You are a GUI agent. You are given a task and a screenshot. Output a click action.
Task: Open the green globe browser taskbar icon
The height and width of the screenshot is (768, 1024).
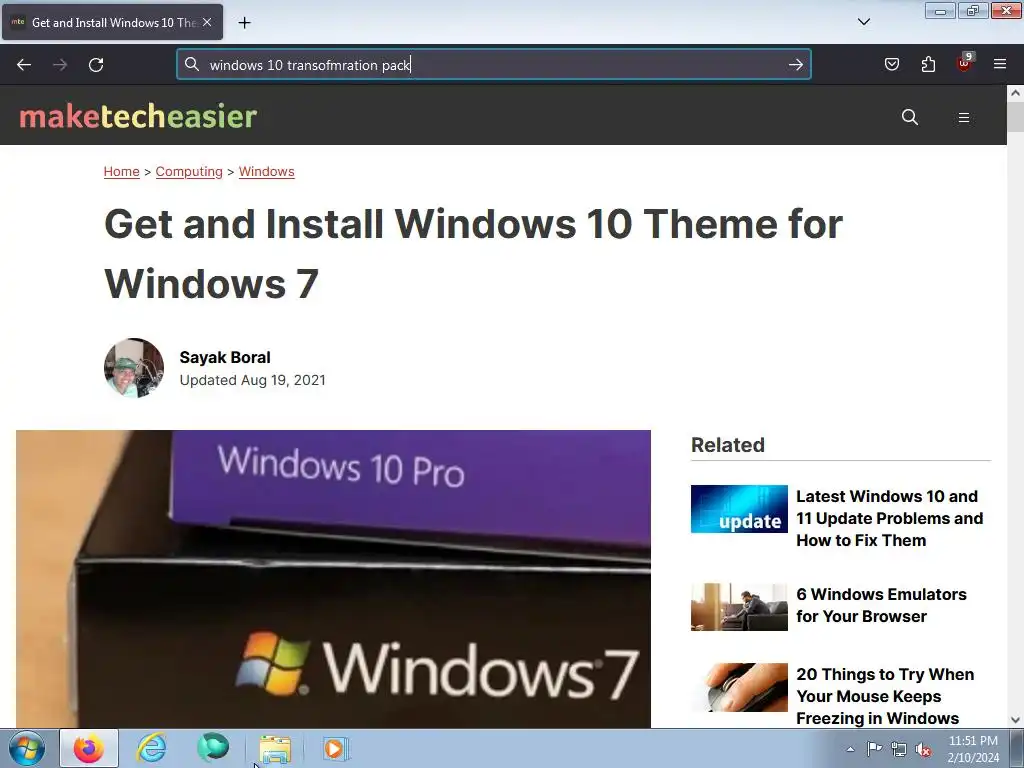(213, 748)
